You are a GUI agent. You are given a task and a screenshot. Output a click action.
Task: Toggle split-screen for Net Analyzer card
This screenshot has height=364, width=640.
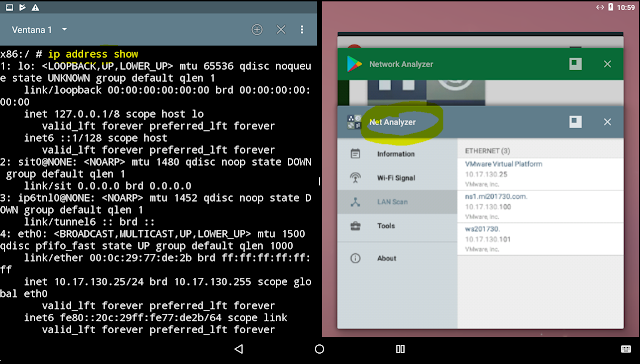tap(576, 122)
